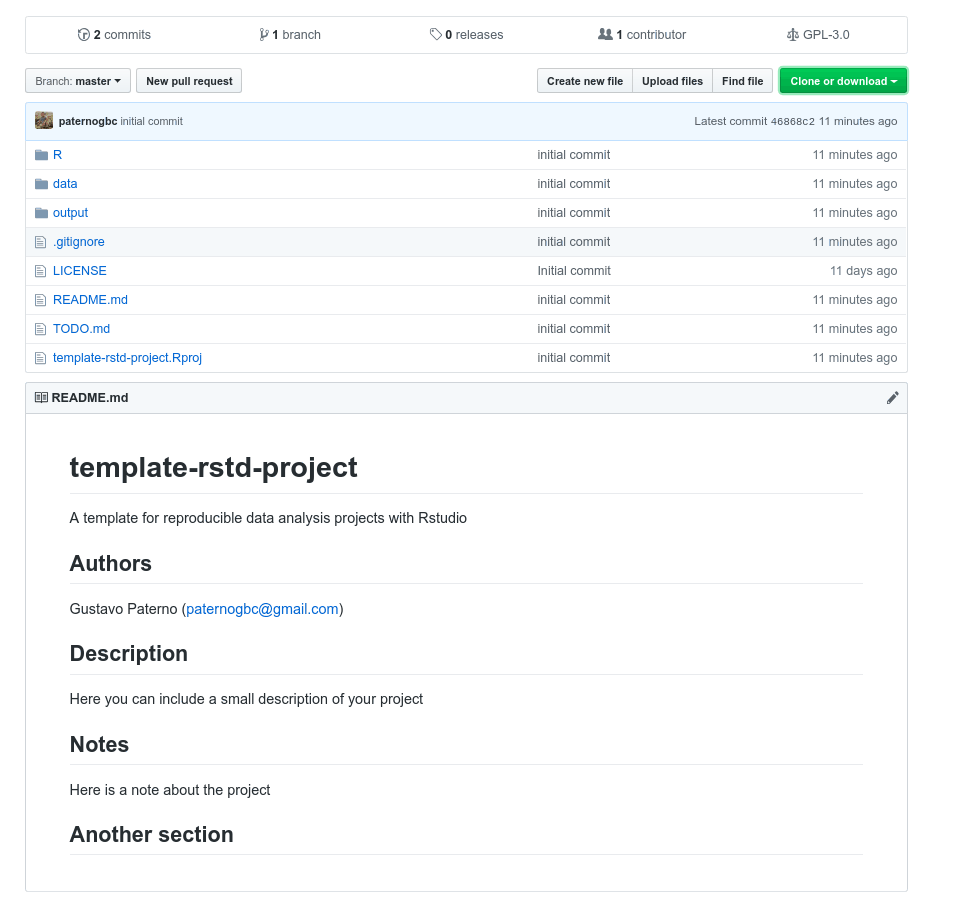The height and width of the screenshot is (907, 967).
Task: Click Find file button
Action: (x=743, y=81)
